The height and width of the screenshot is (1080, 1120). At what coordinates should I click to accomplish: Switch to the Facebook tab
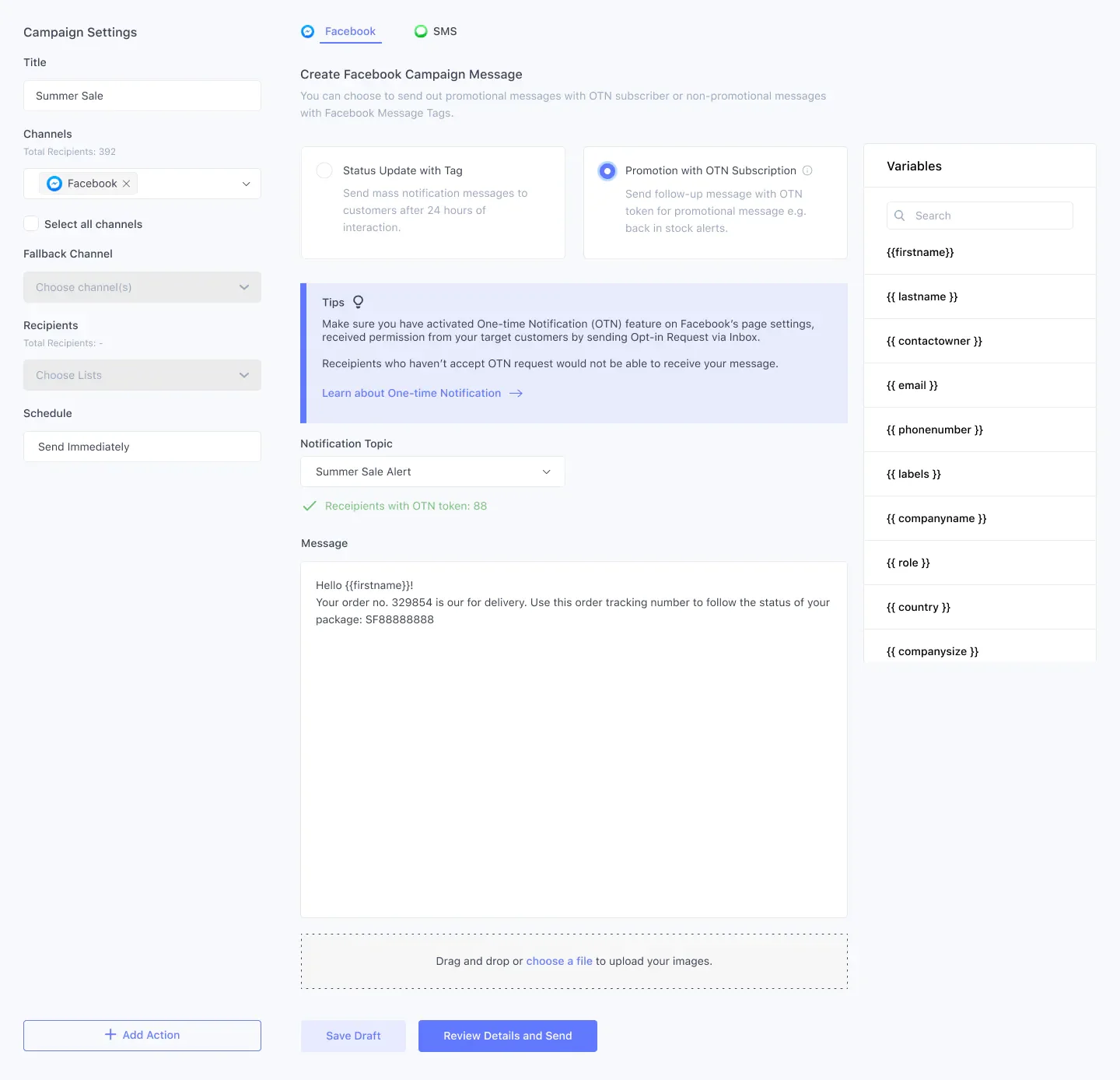point(350,31)
